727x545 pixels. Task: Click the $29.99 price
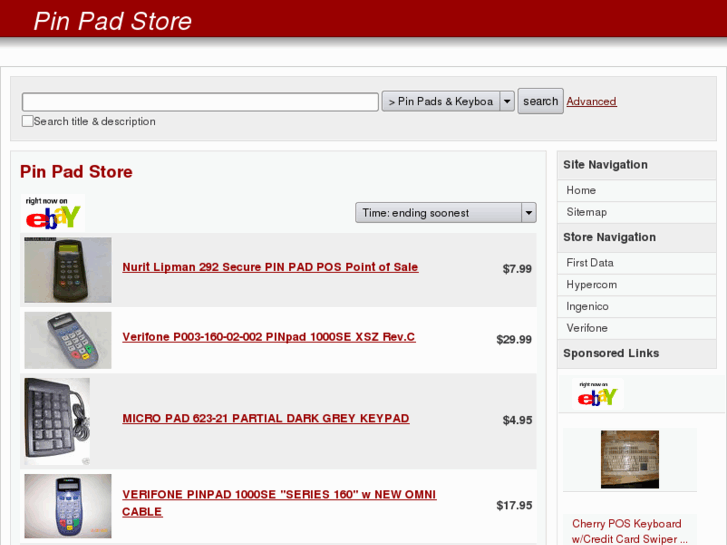coord(514,340)
